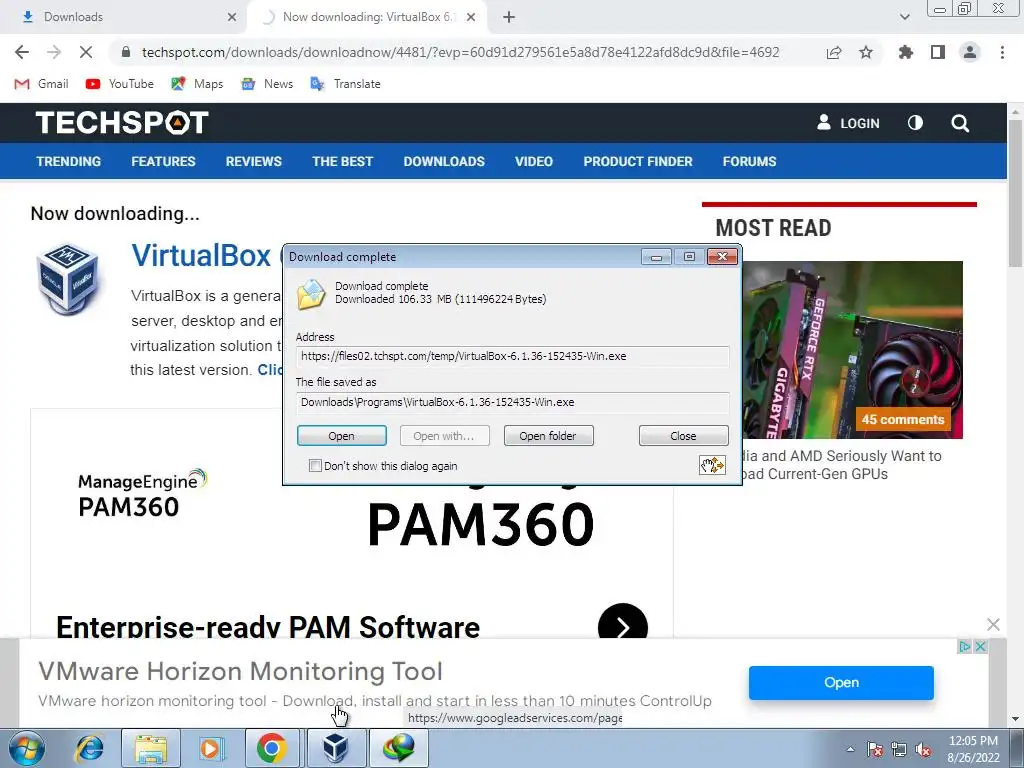The height and width of the screenshot is (768, 1024).
Task: Close the Now downloading VirtualBox tab
Action: pyautogui.click(x=471, y=17)
